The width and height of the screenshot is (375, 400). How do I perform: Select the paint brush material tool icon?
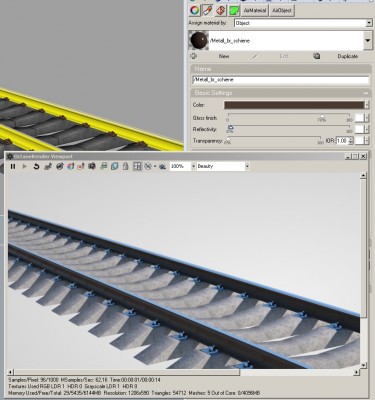(x=207, y=10)
